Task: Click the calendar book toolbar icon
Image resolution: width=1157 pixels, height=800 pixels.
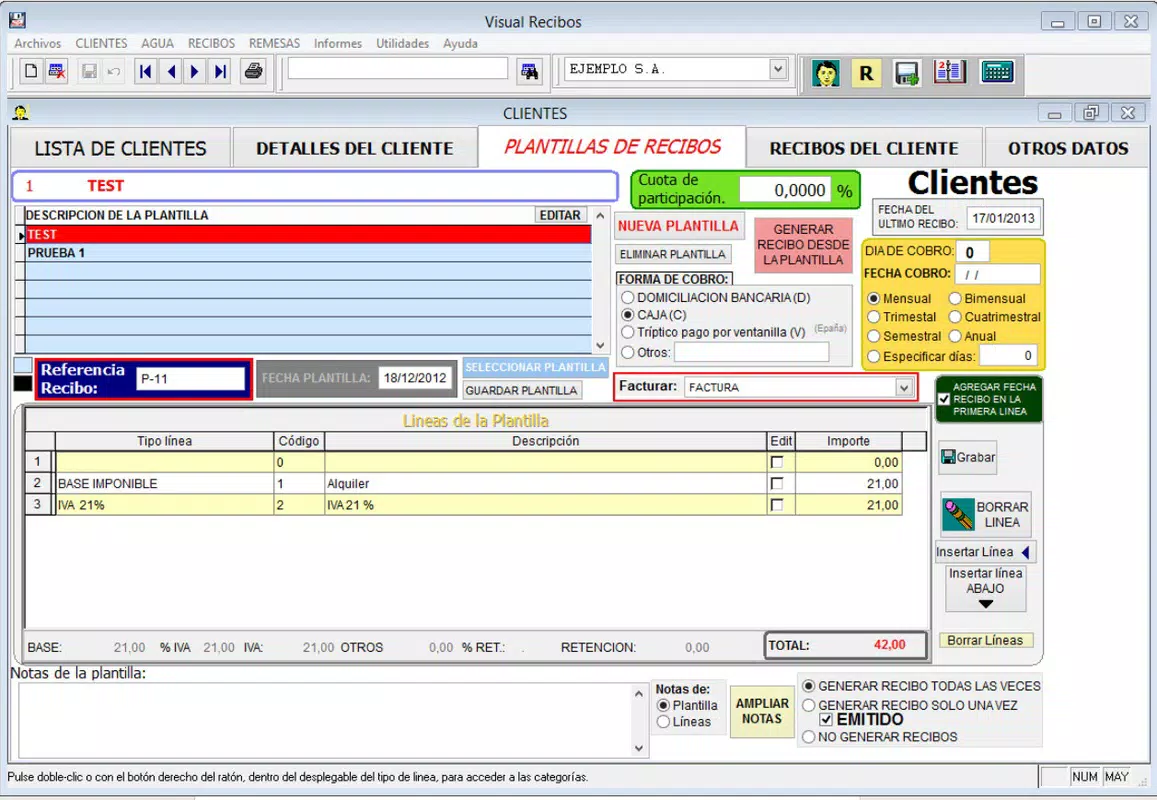Action: click(950, 72)
